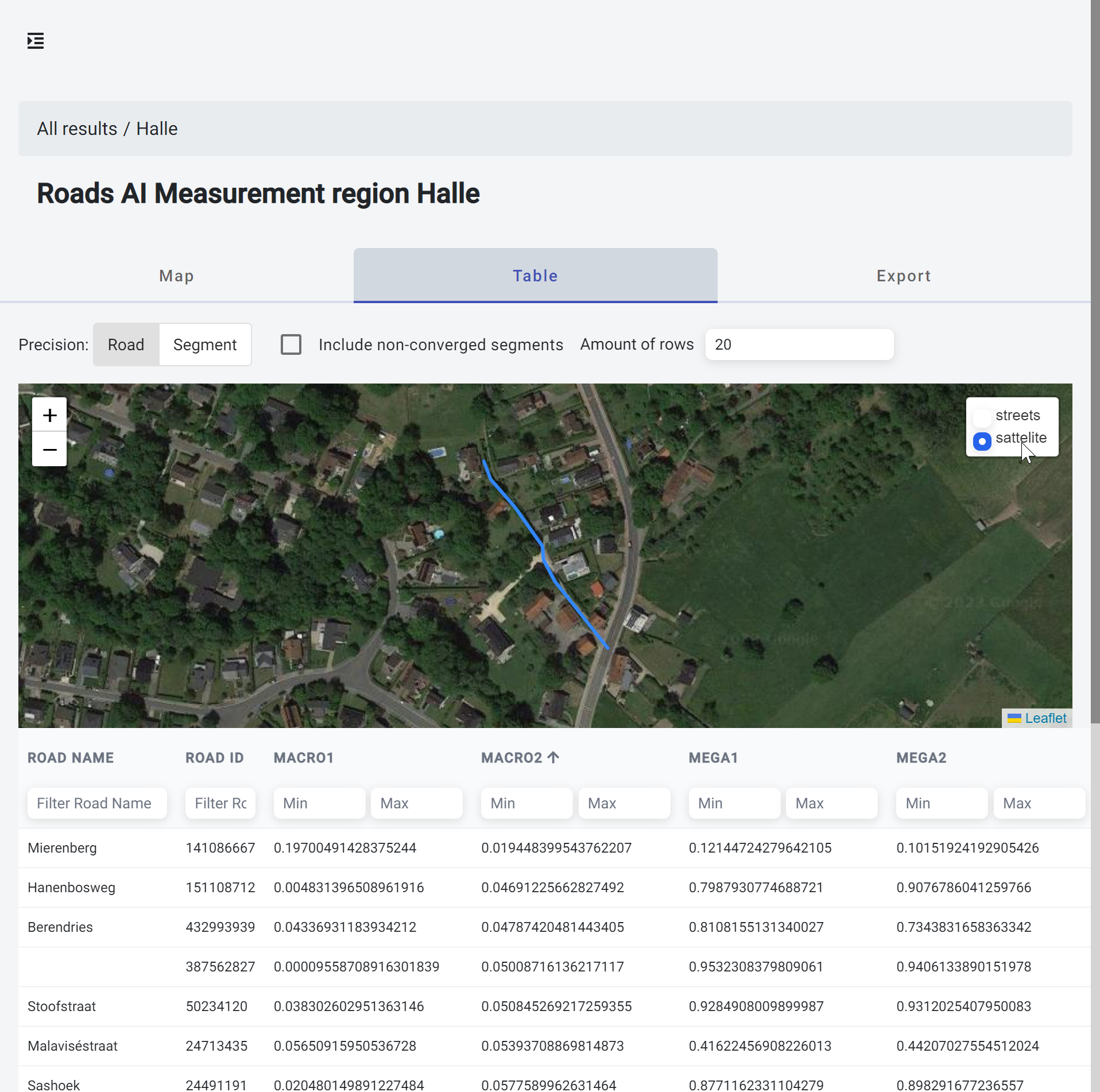
Task: Expand the sidebar menu icon
Action: tap(36, 41)
